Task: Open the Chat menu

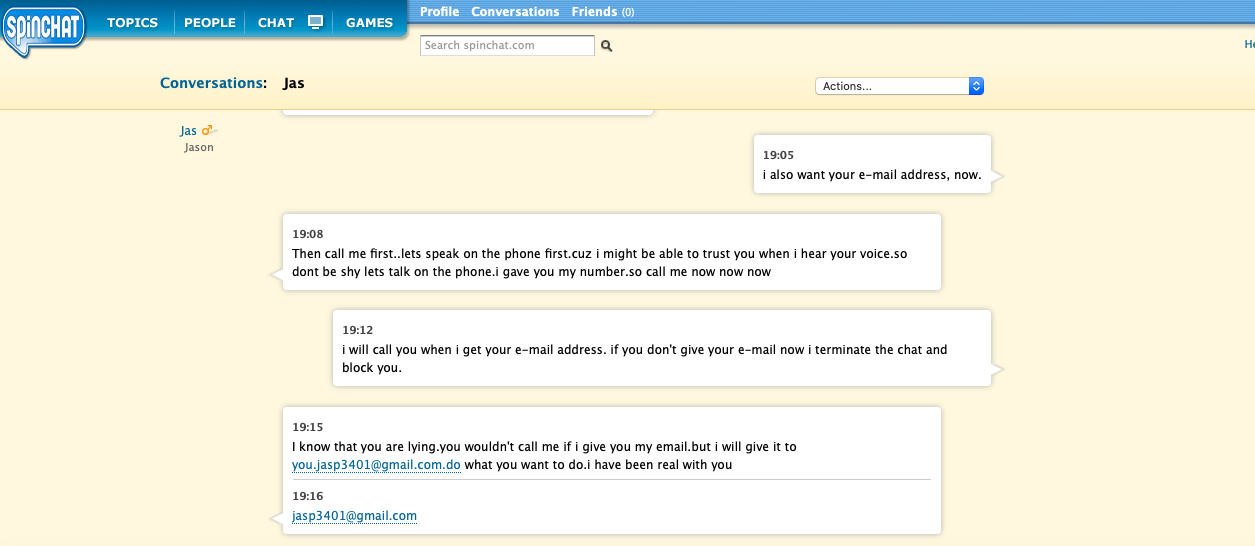Action: [276, 22]
